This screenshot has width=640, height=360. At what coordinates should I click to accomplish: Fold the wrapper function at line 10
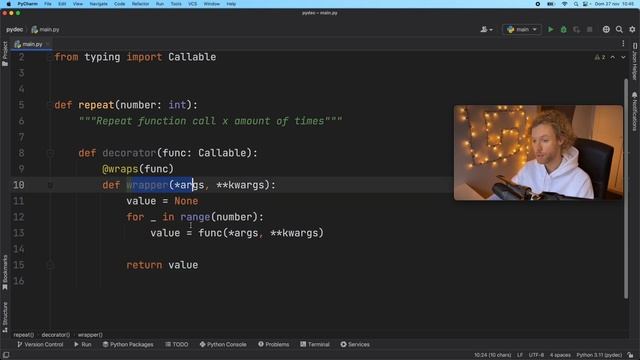[x=50, y=185]
